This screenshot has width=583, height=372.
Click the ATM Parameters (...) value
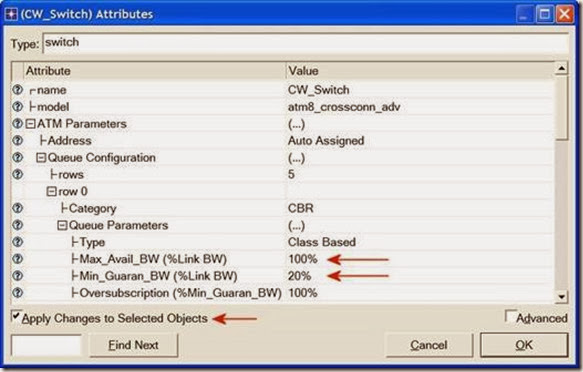[296, 124]
